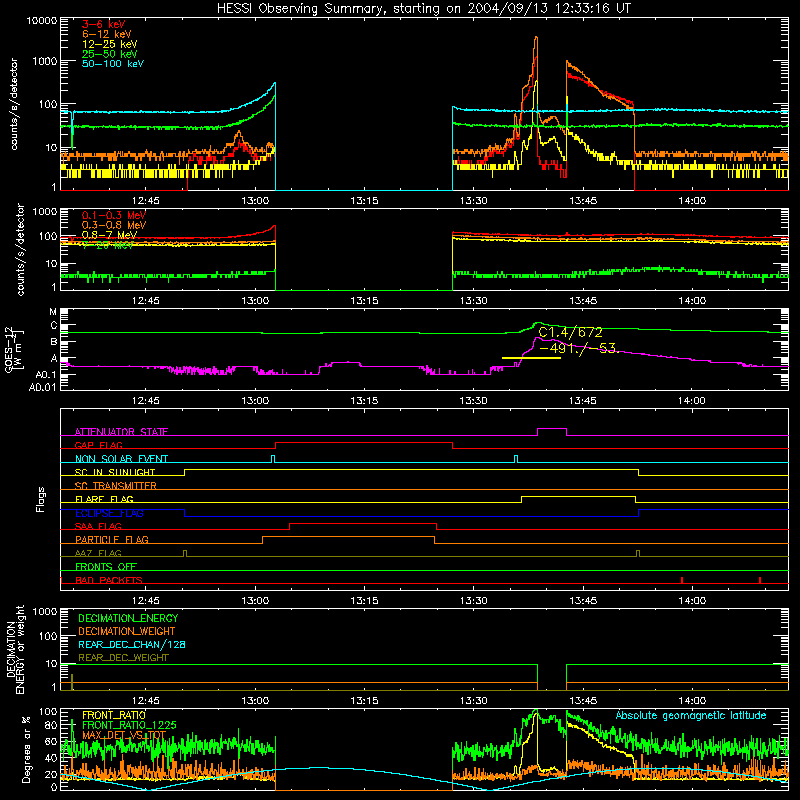Click the 13:45 time tick under MeV panel
The image size is (800, 800).
click(x=583, y=301)
